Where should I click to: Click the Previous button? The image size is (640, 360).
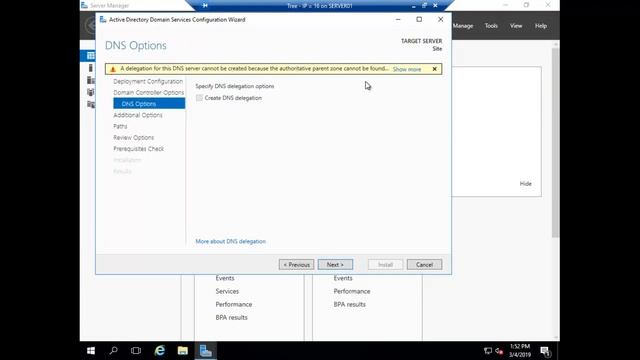coord(296,264)
